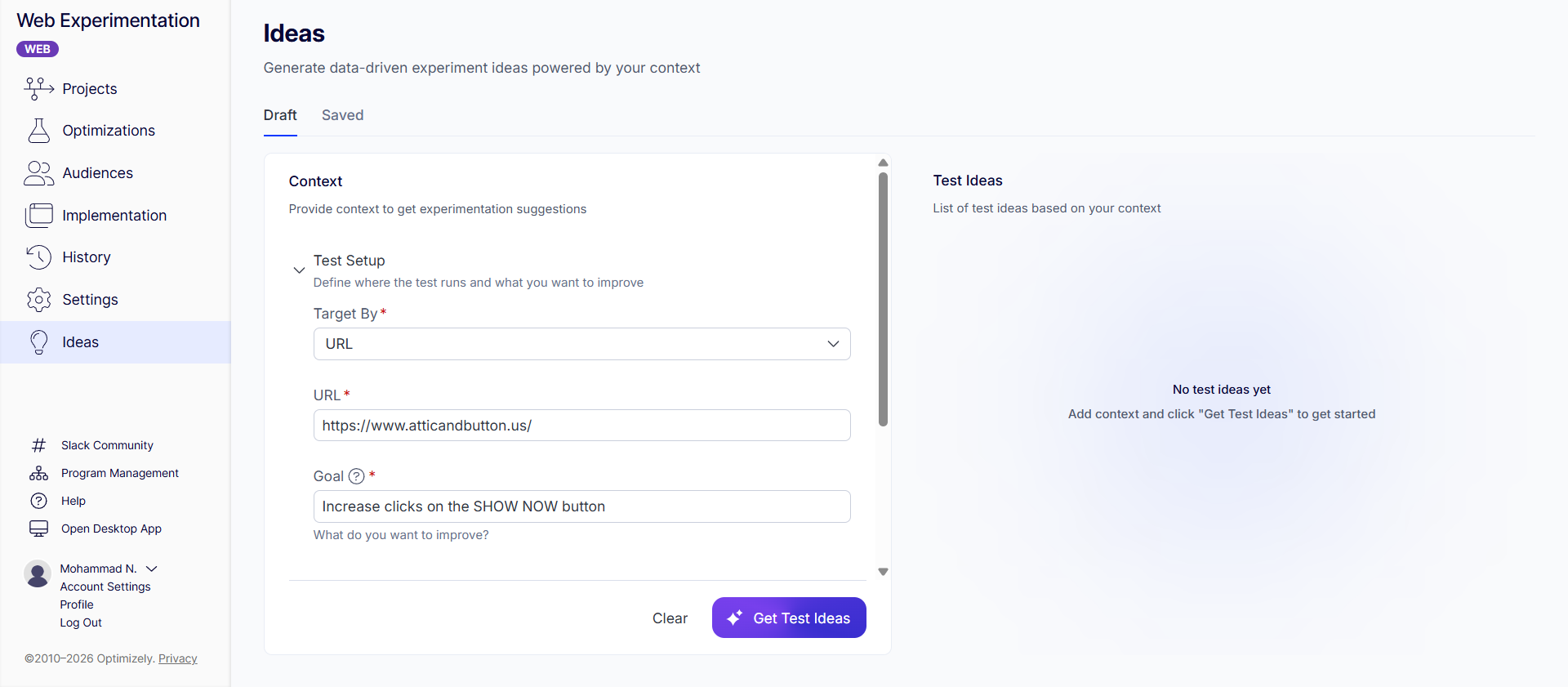Open History using the clock icon

point(38,257)
